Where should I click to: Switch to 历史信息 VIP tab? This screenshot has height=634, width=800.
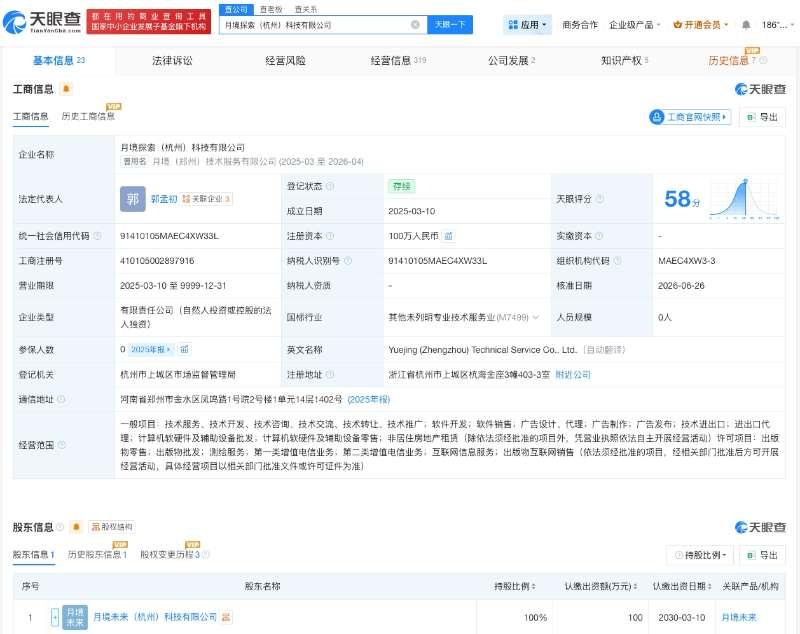732,60
